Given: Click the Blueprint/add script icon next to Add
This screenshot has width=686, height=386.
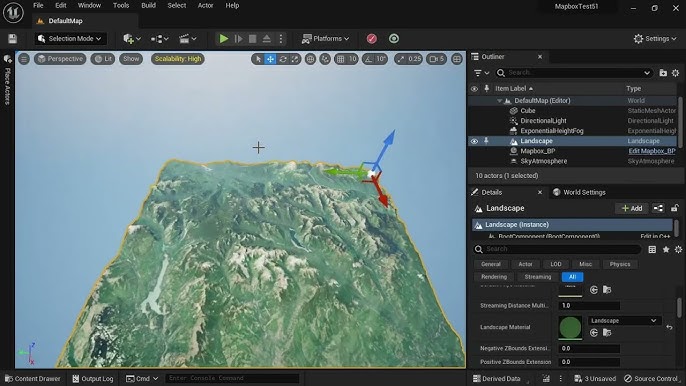Looking at the screenshot, I should [x=658, y=208].
